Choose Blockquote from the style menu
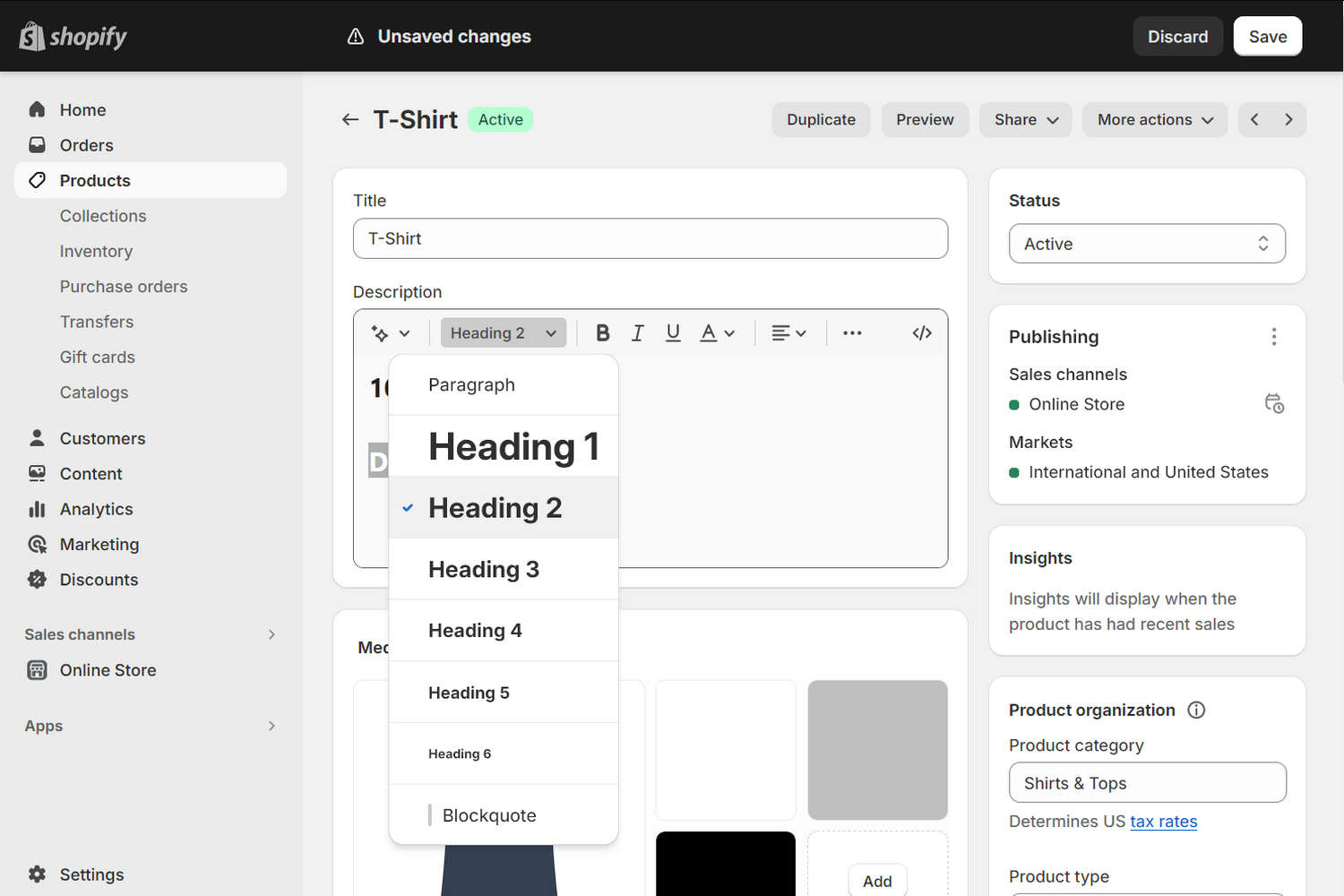 tap(489, 814)
